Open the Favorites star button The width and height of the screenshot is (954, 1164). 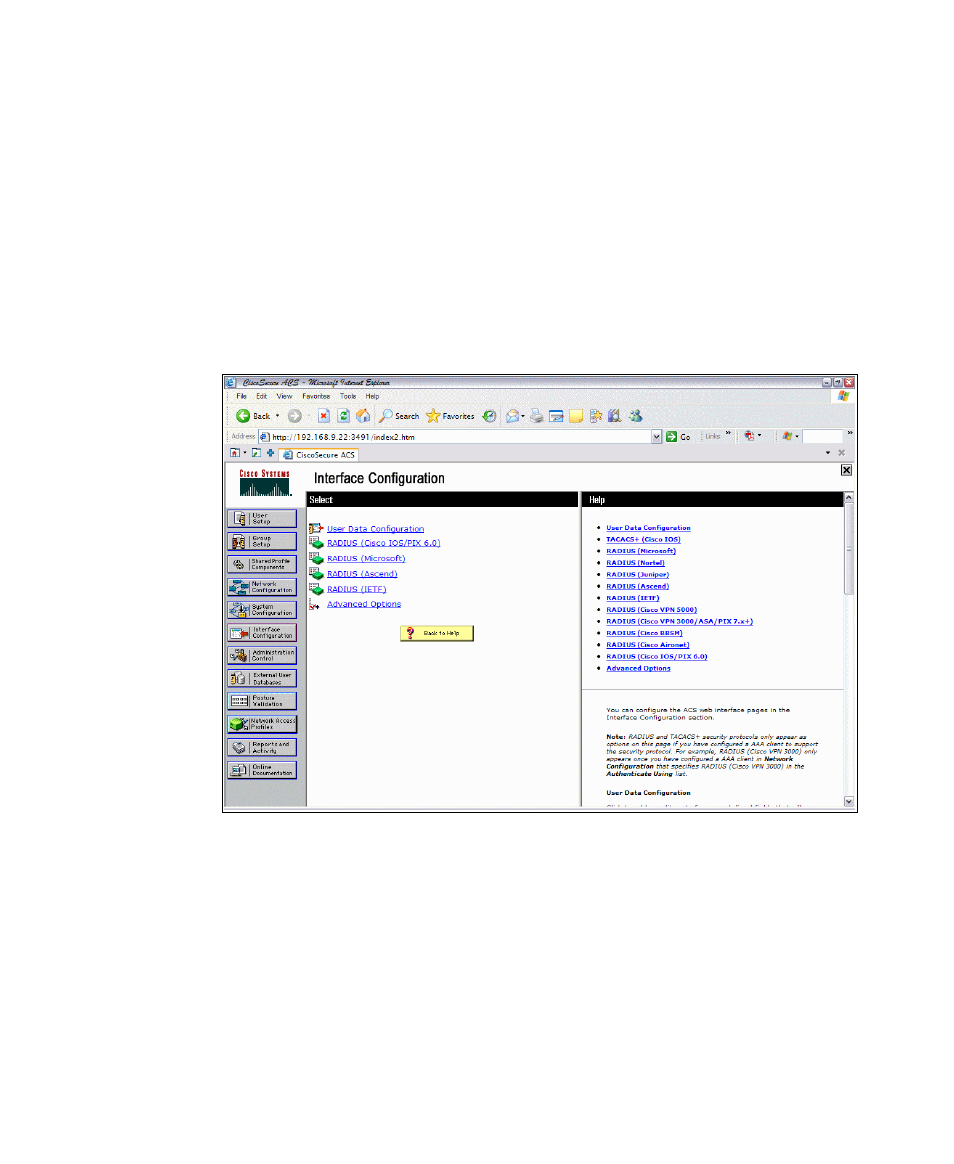point(450,416)
